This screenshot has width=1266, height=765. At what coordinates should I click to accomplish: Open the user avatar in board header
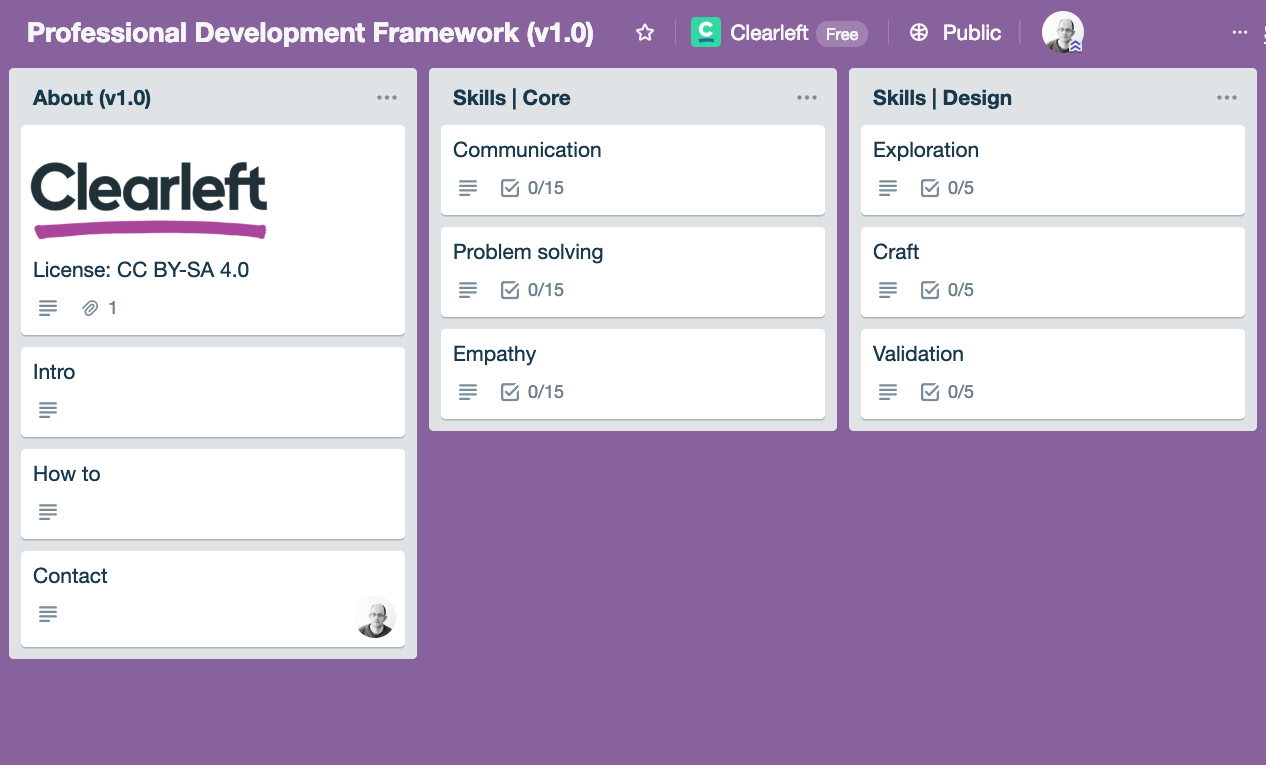coord(1062,33)
